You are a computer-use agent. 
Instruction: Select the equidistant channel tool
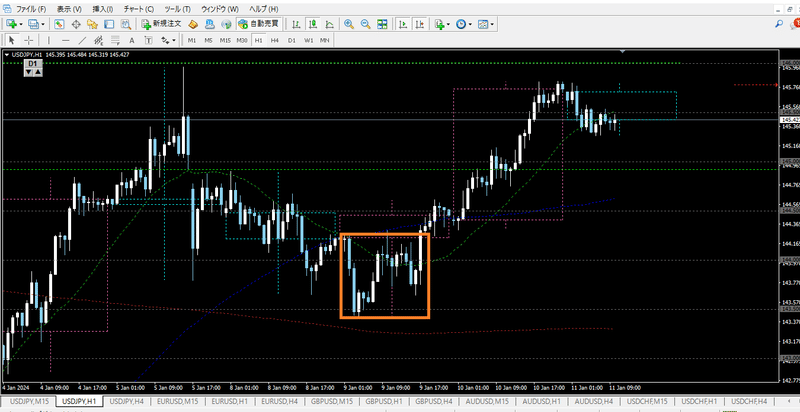coord(99,40)
